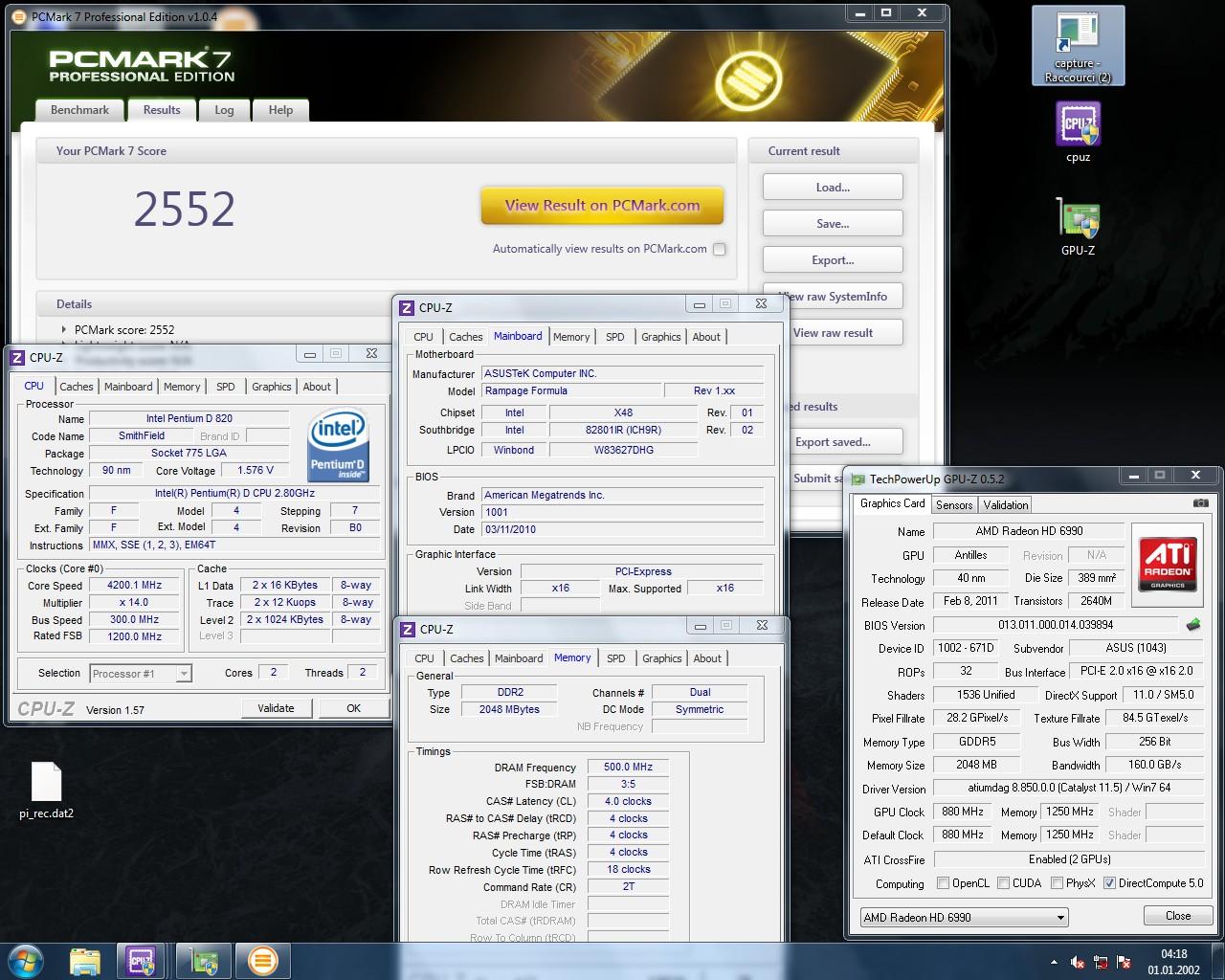This screenshot has width=1225, height=980.
Task: Click the GPU-Z title bar icon
Action: pos(858,479)
